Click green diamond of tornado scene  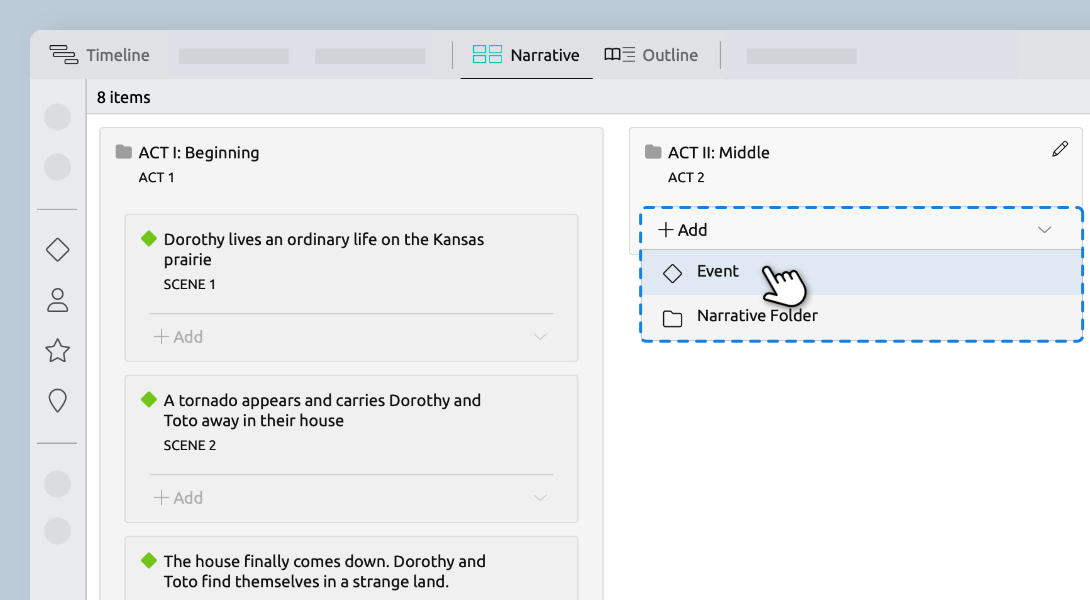tap(149, 400)
